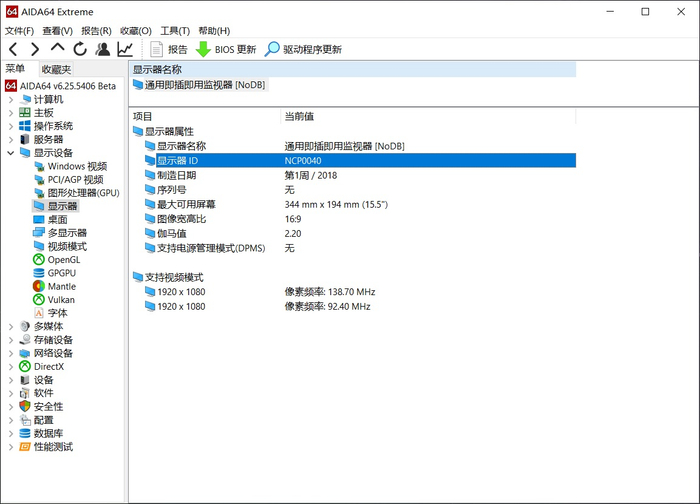Open the 报告(R) menu
This screenshot has width=700, height=504.
pos(96,31)
